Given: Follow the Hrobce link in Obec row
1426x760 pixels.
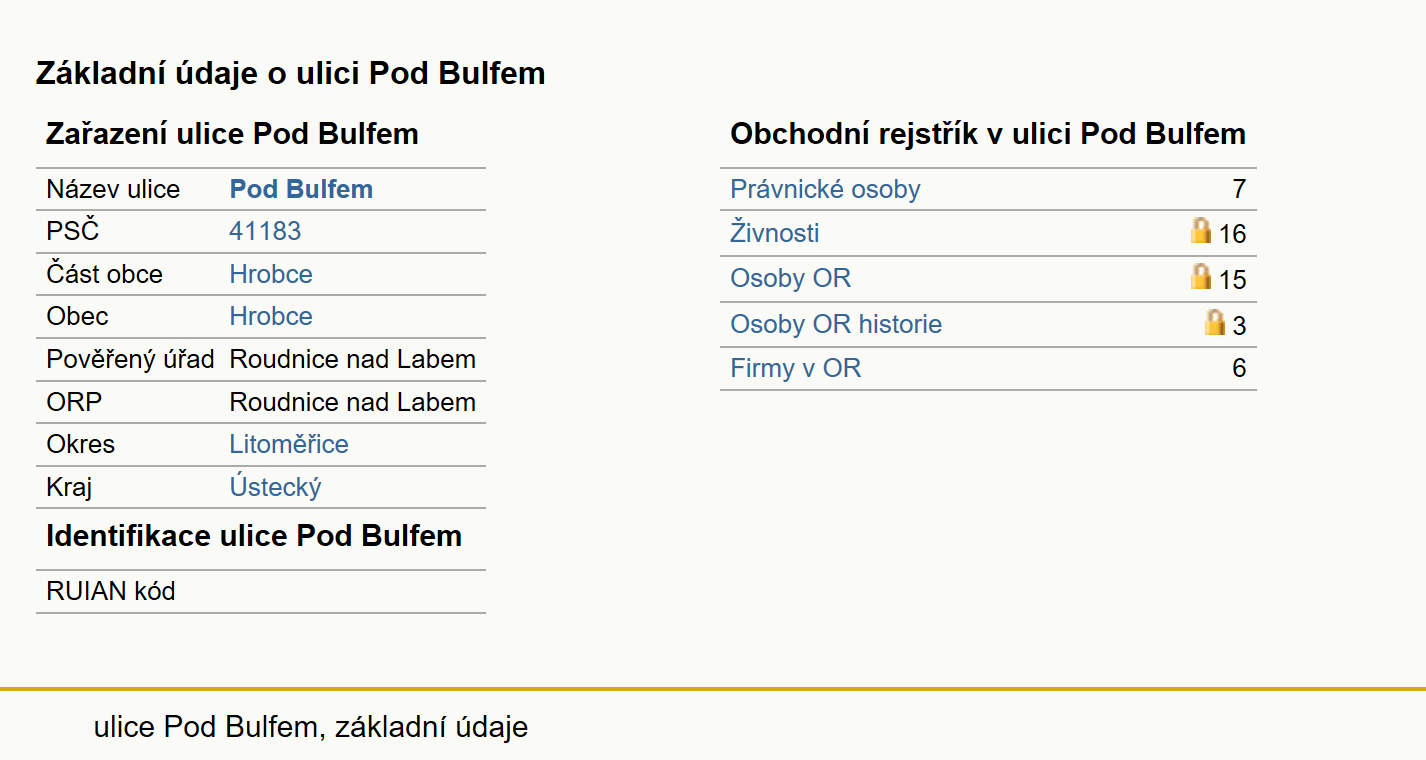Looking at the screenshot, I should (271, 316).
